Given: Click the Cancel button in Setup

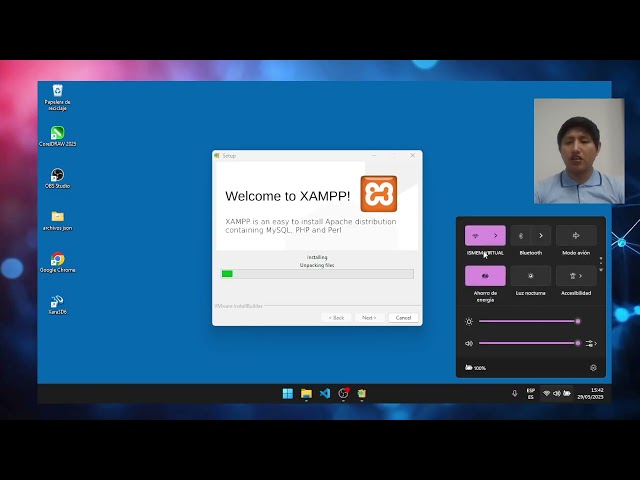Looking at the screenshot, I should [403, 318].
